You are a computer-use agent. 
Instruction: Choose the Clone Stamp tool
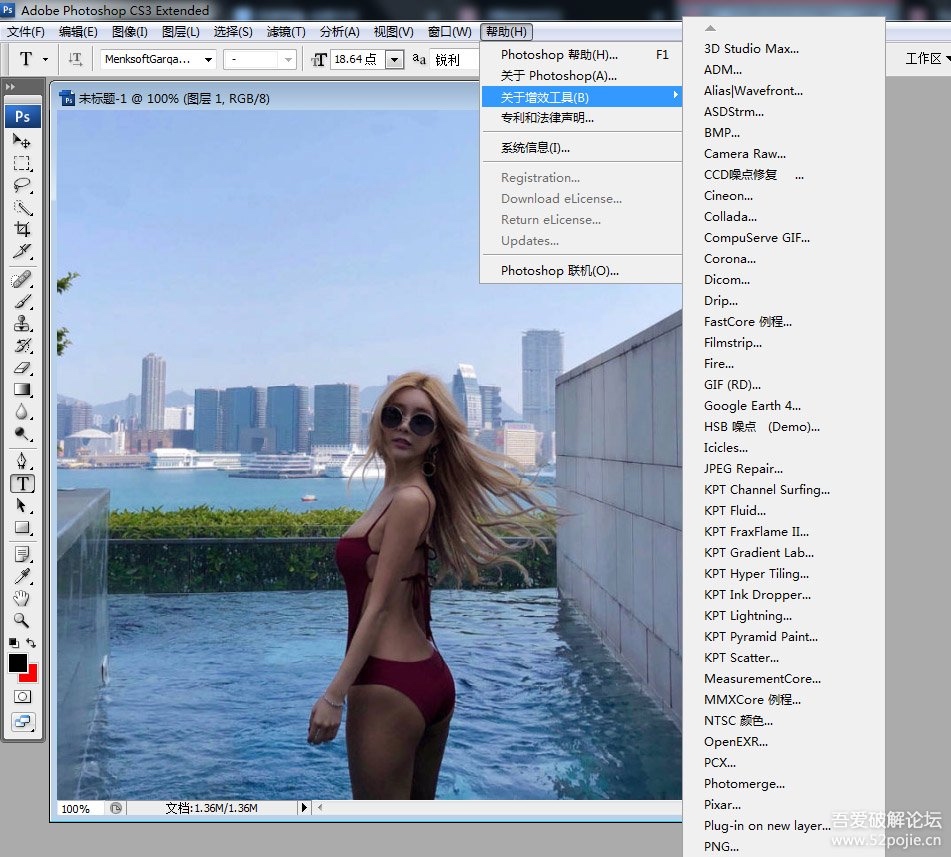[x=22, y=324]
